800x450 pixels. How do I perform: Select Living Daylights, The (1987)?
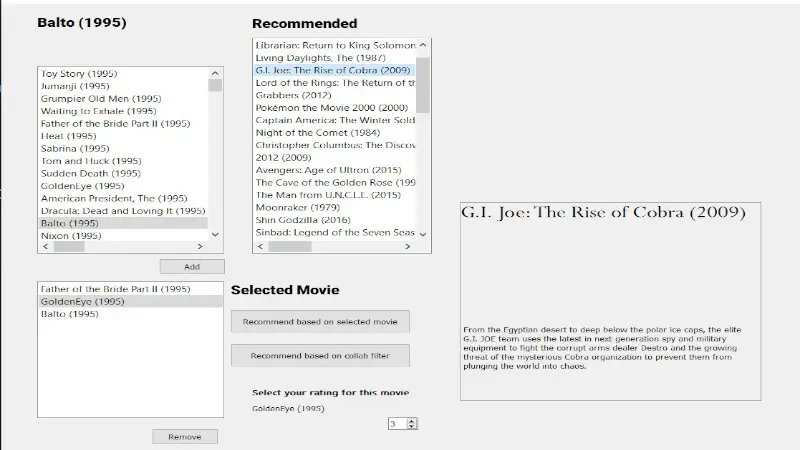coord(335,58)
